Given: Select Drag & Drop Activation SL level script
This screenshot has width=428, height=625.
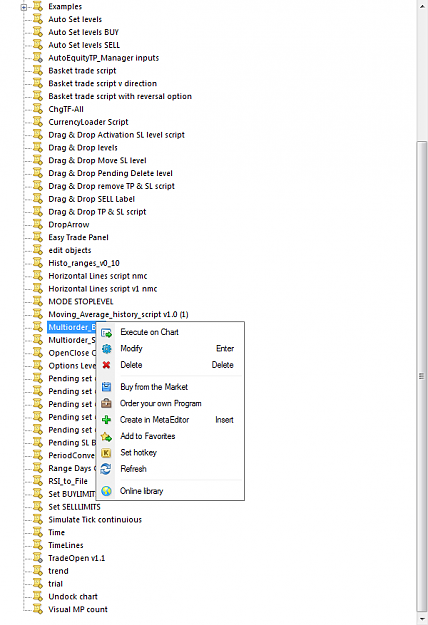Looking at the screenshot, I should point(116,135).
